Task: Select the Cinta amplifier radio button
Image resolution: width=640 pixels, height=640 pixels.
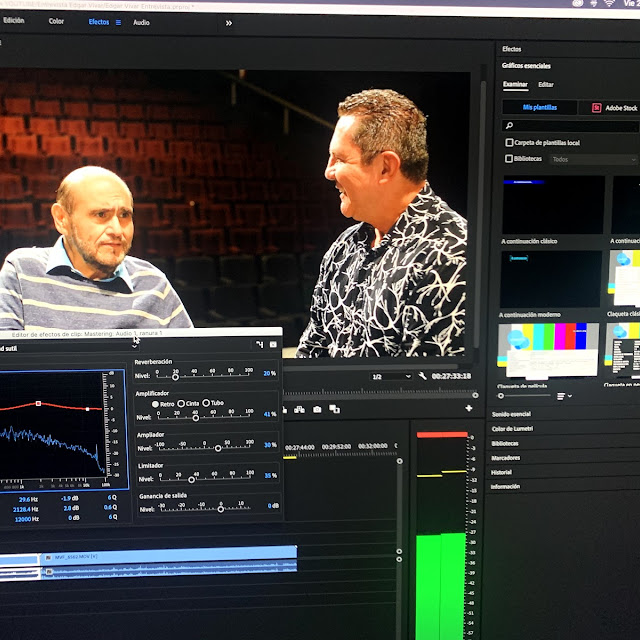Action: [180, 403]
